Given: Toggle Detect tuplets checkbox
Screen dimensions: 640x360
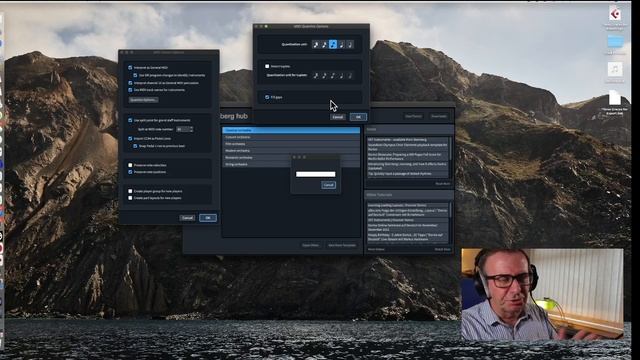Looking at the screenshot, I should coord(267,66).
